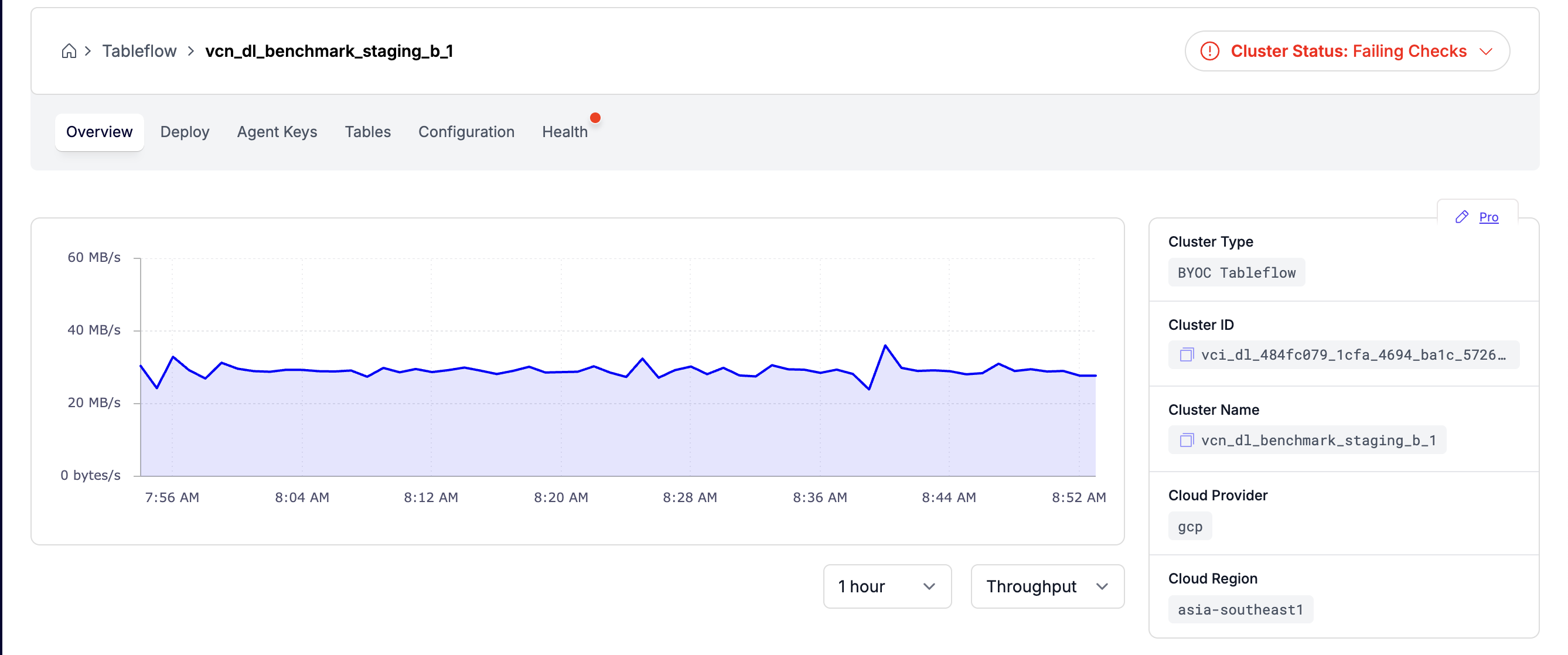Click the throughput spike near 8:40 AM
This screenshot has height=655, width=1568.
[885, 346]
